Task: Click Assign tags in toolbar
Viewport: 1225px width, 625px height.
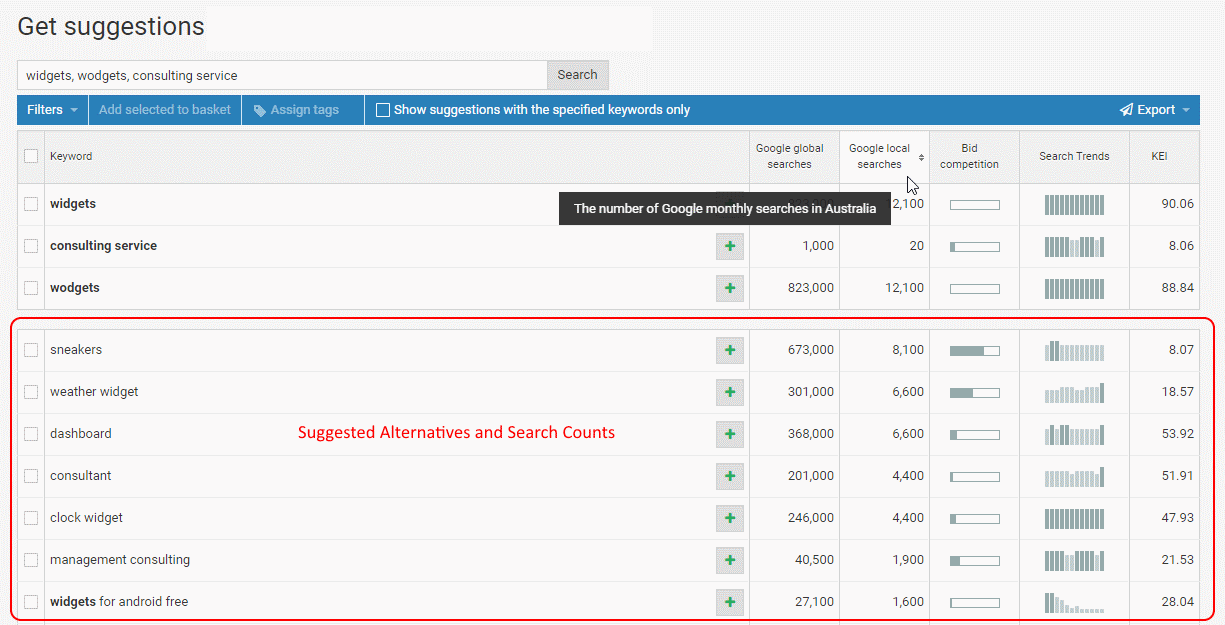Action: 296,110
